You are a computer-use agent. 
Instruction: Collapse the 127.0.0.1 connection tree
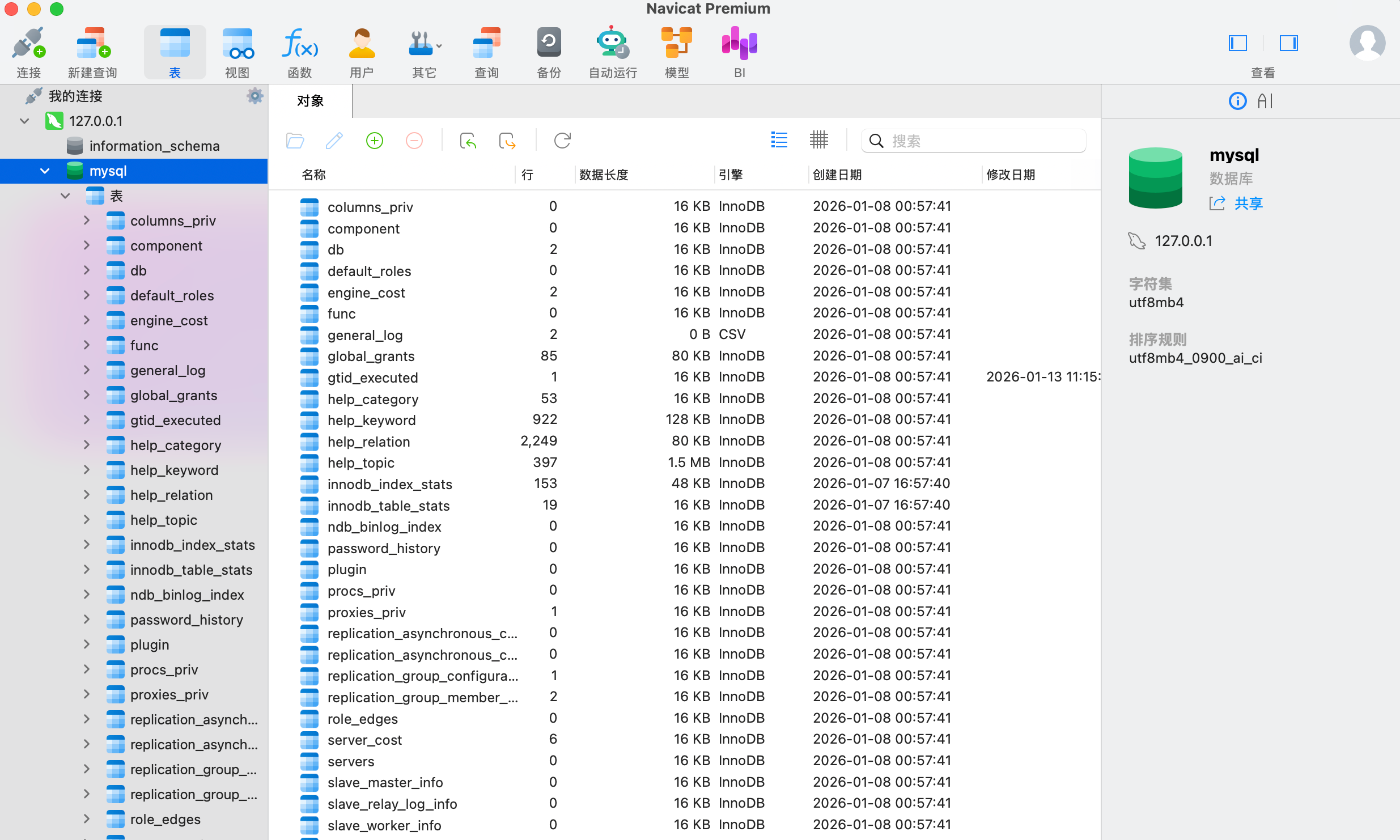(x=24, y=121)
